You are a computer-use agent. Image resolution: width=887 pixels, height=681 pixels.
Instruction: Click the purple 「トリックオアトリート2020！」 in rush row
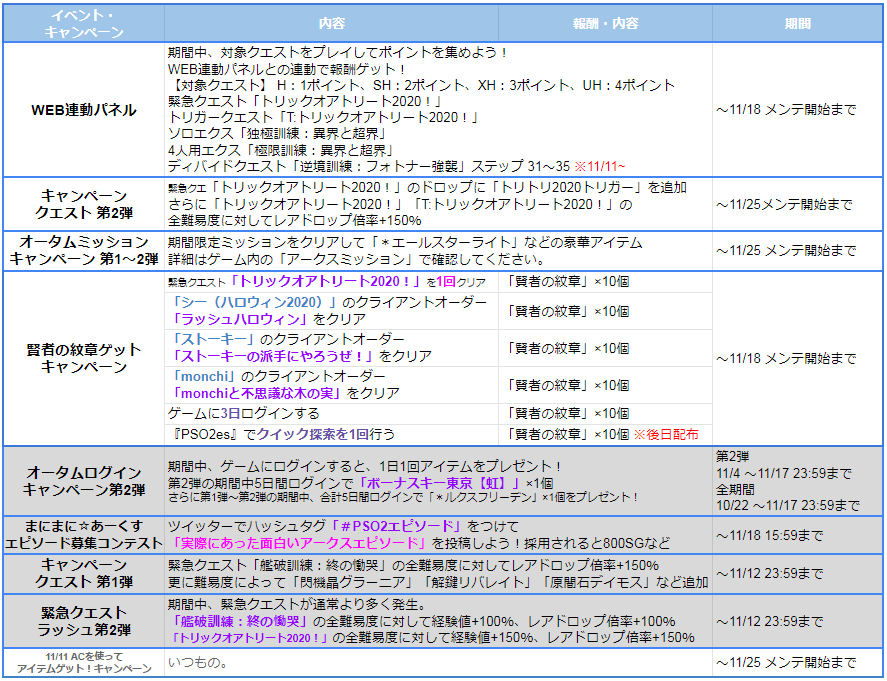[250, 638]
